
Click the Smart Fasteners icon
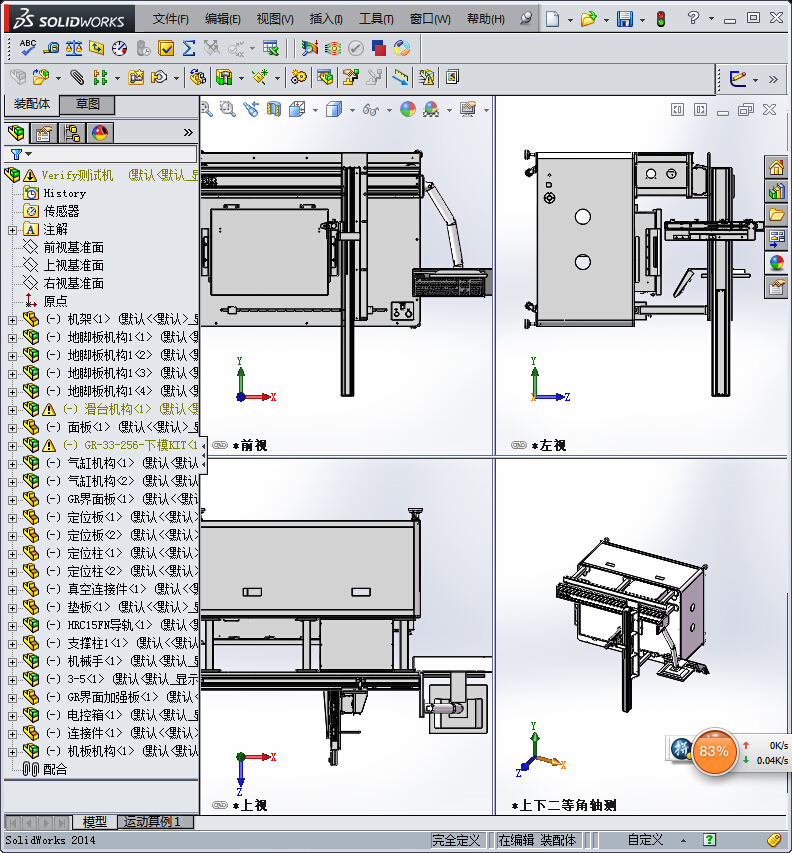click(x=136, y=77)
